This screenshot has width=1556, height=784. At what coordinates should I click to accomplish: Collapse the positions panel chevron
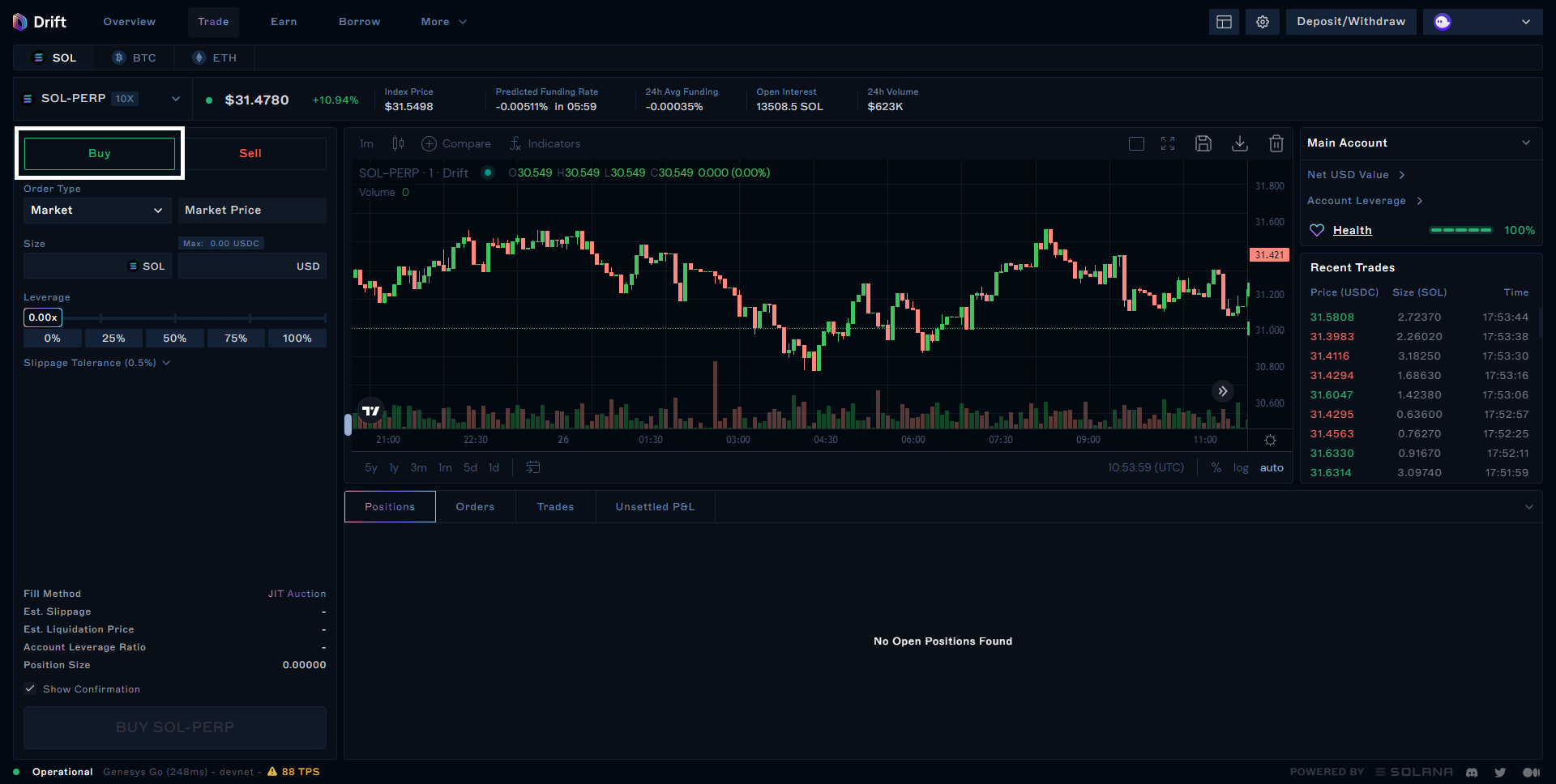click(1529, 507)
